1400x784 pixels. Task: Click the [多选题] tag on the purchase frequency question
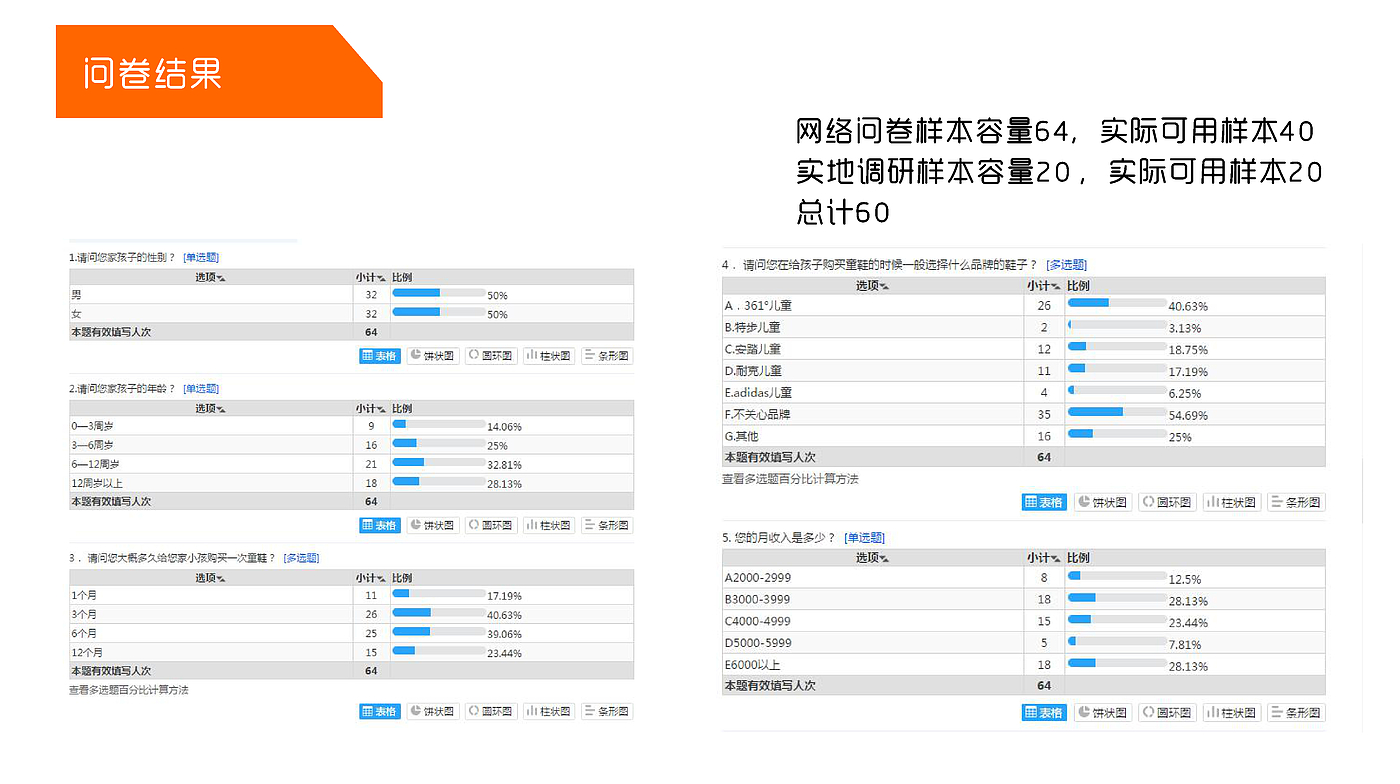click(302, 558)
